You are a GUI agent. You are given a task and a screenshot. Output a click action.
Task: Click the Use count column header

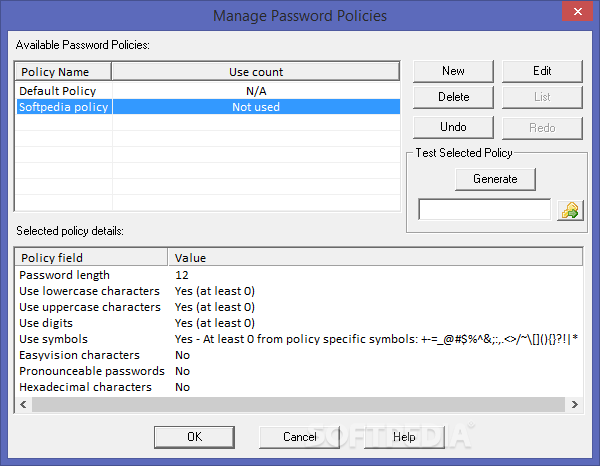tap(256, 72)
